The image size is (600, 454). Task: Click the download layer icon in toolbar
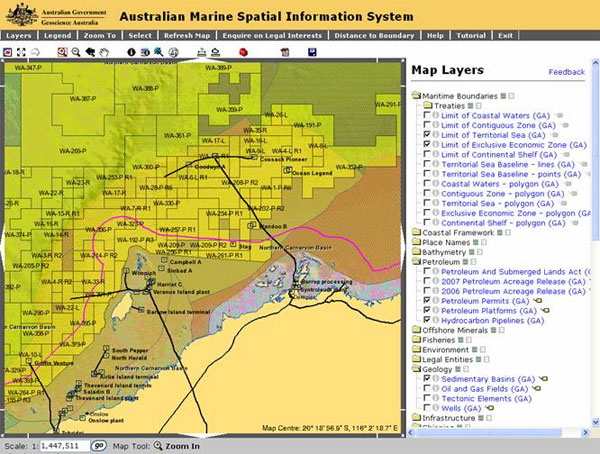pyautogui.click(x=216, y=52)
